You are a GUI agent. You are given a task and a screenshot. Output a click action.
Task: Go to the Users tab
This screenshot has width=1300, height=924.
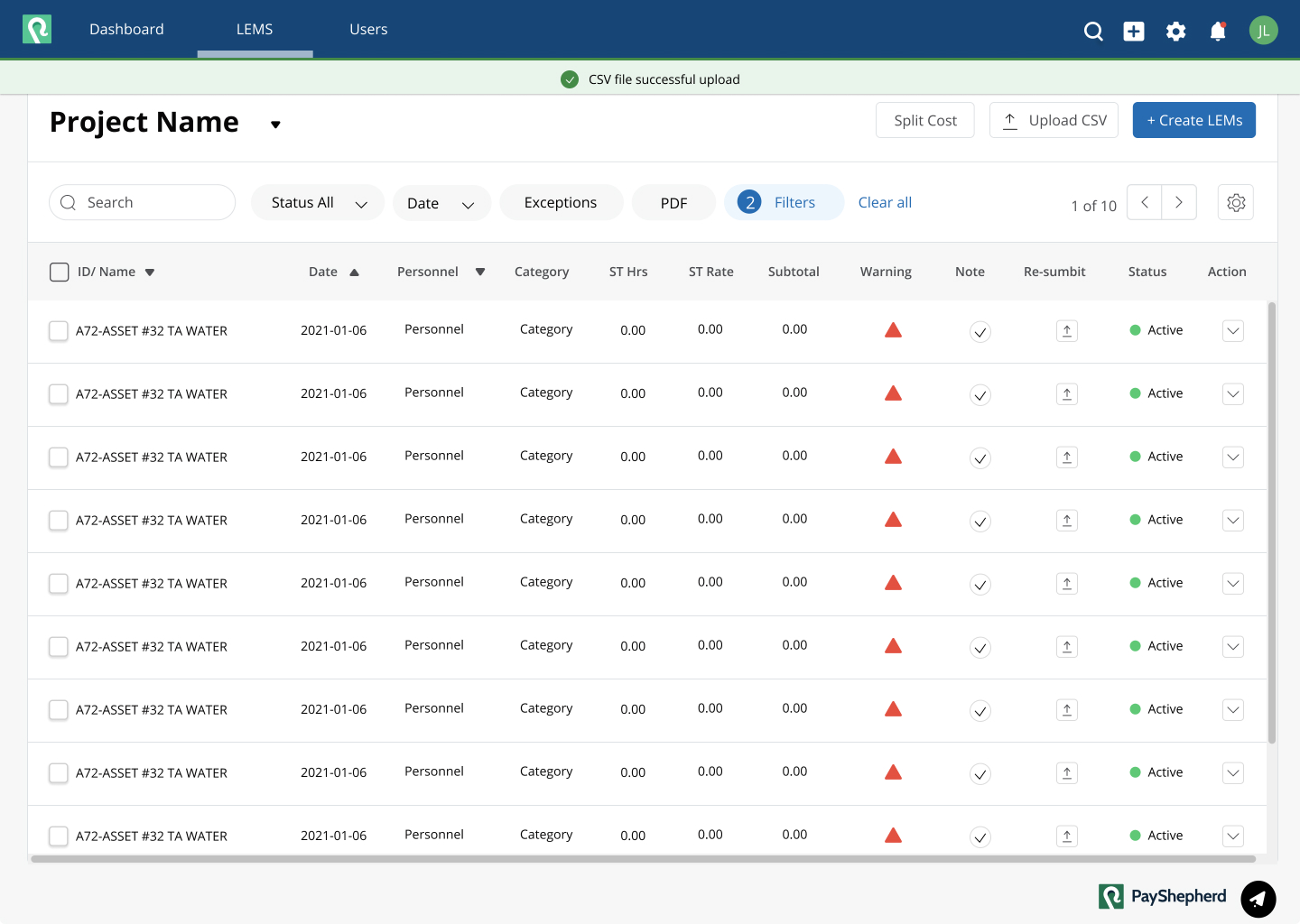(368, 30)
